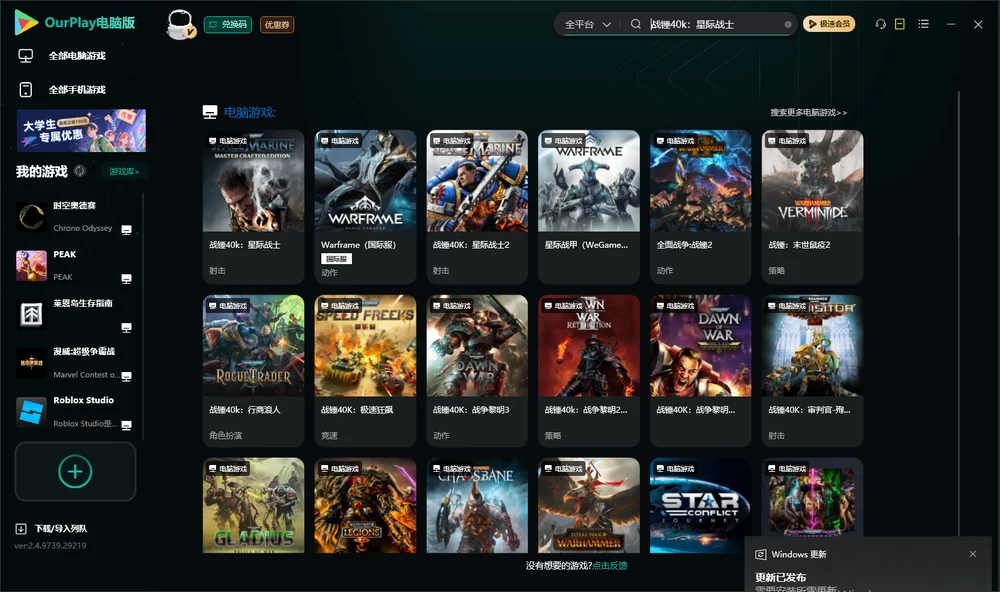Click the refresh icon beside 我的游戏
The height and width of the screenshot is (592, 1000).
pos(80,171)
